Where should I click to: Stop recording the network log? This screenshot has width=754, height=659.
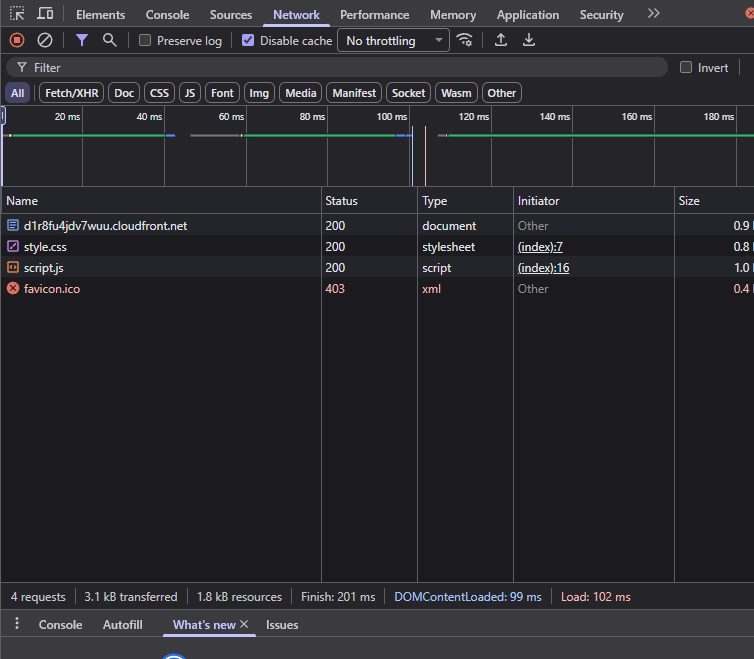[x=17, y=40]
